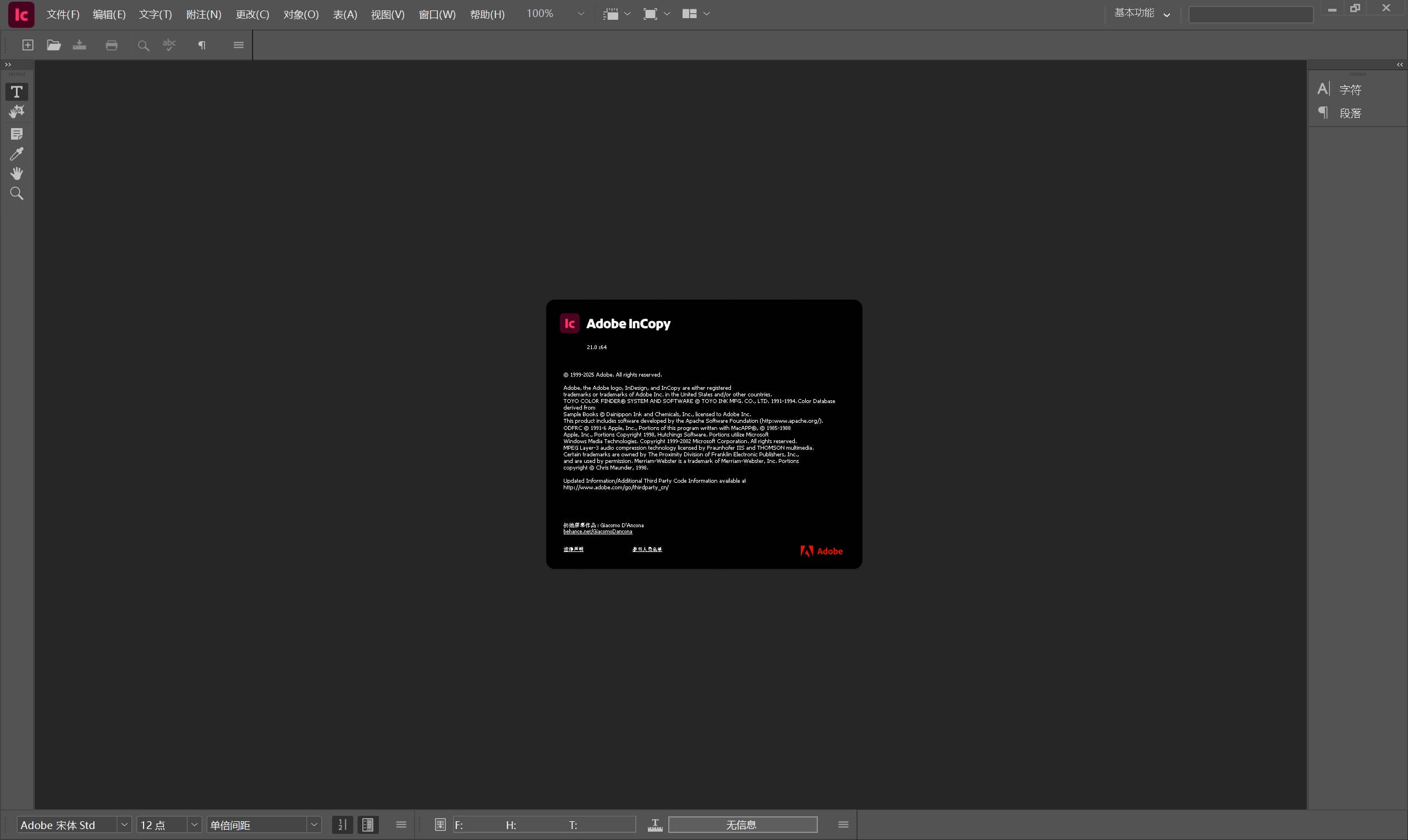This screenshot has height=840, width=1408.
Task: Toggle paragraph styles column button
Action: [367, 825]
